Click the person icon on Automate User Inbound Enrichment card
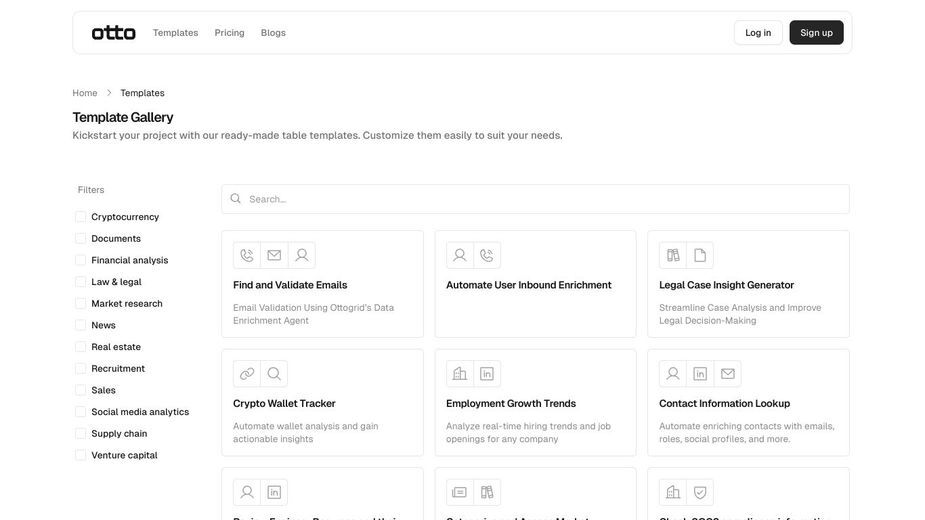The image size is (925, 520). (460, 255)
